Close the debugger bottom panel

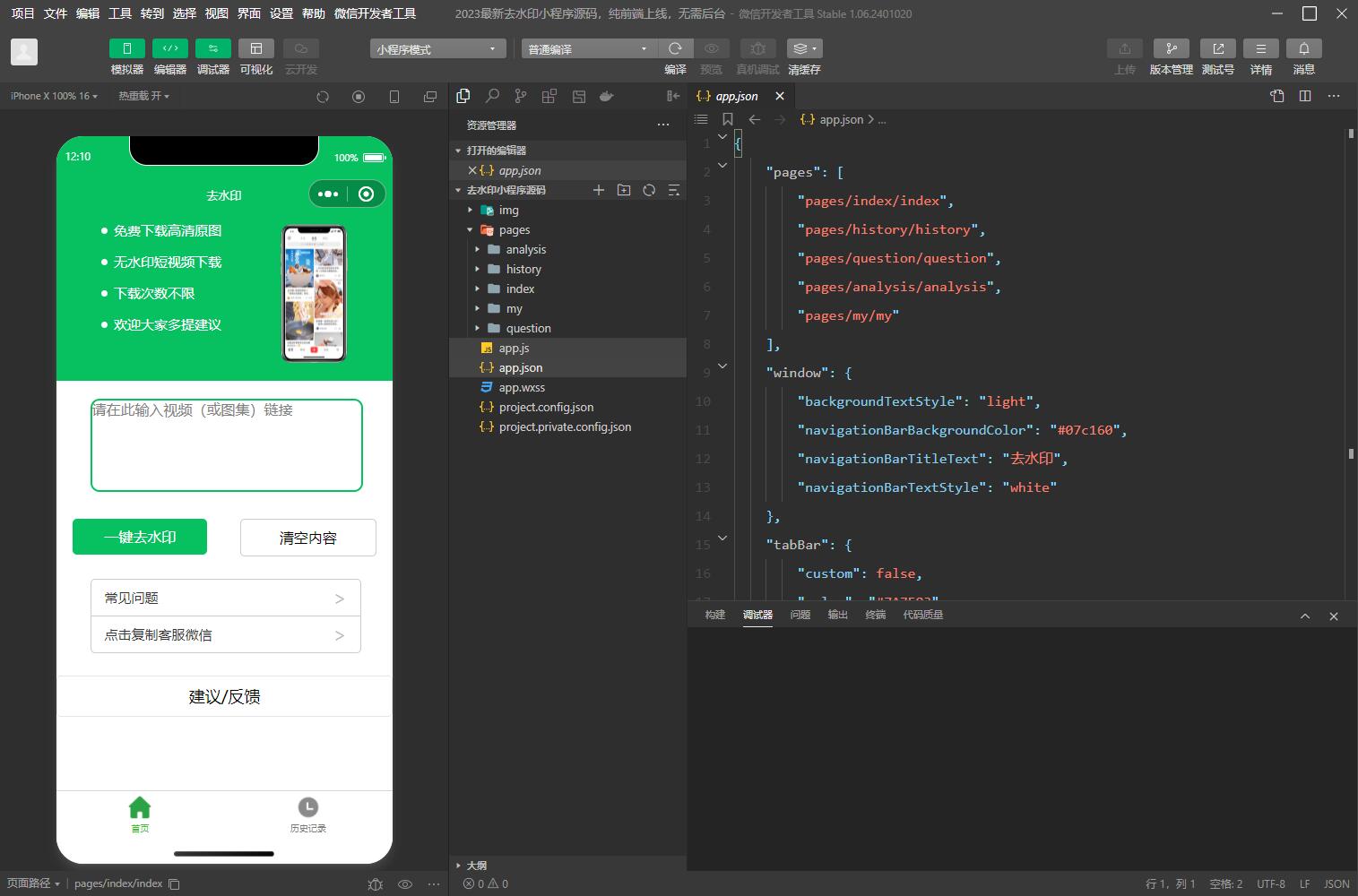(1334, 616)
